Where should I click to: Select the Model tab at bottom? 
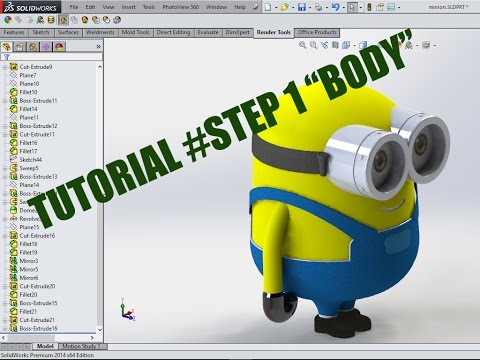[45, 346]
